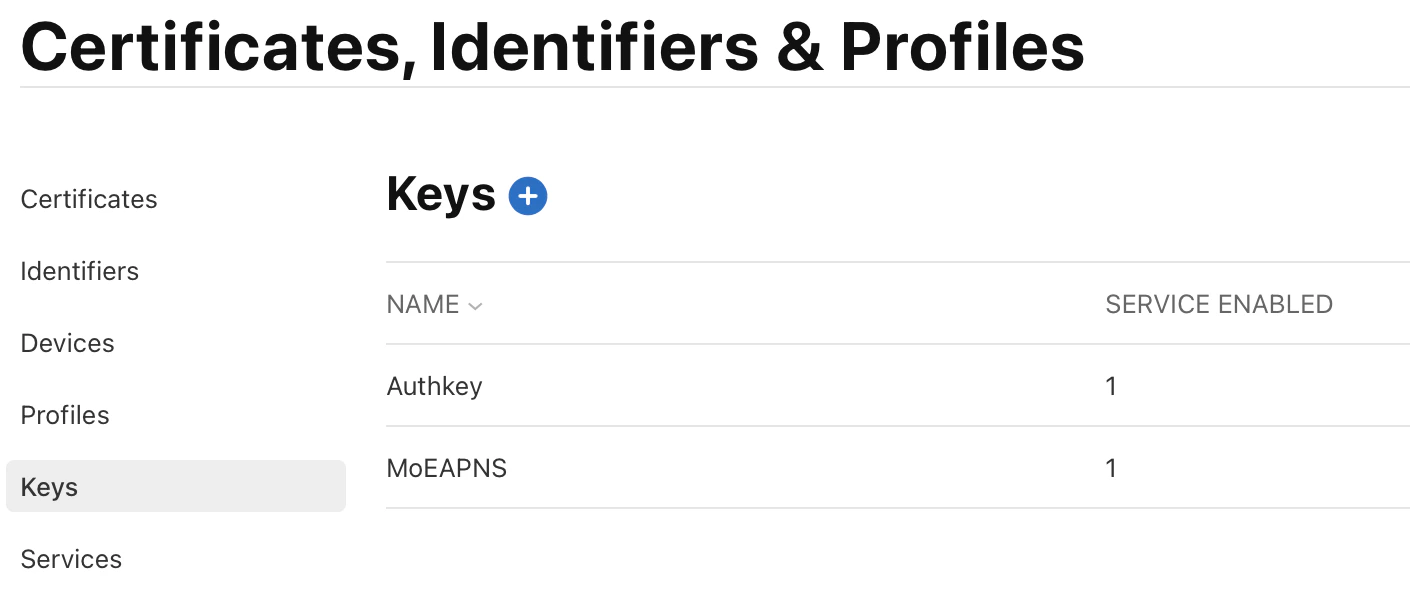The height and width of the screenshot is (610, 1410).
Task: Open the Services section
Action: click(71, 559)
